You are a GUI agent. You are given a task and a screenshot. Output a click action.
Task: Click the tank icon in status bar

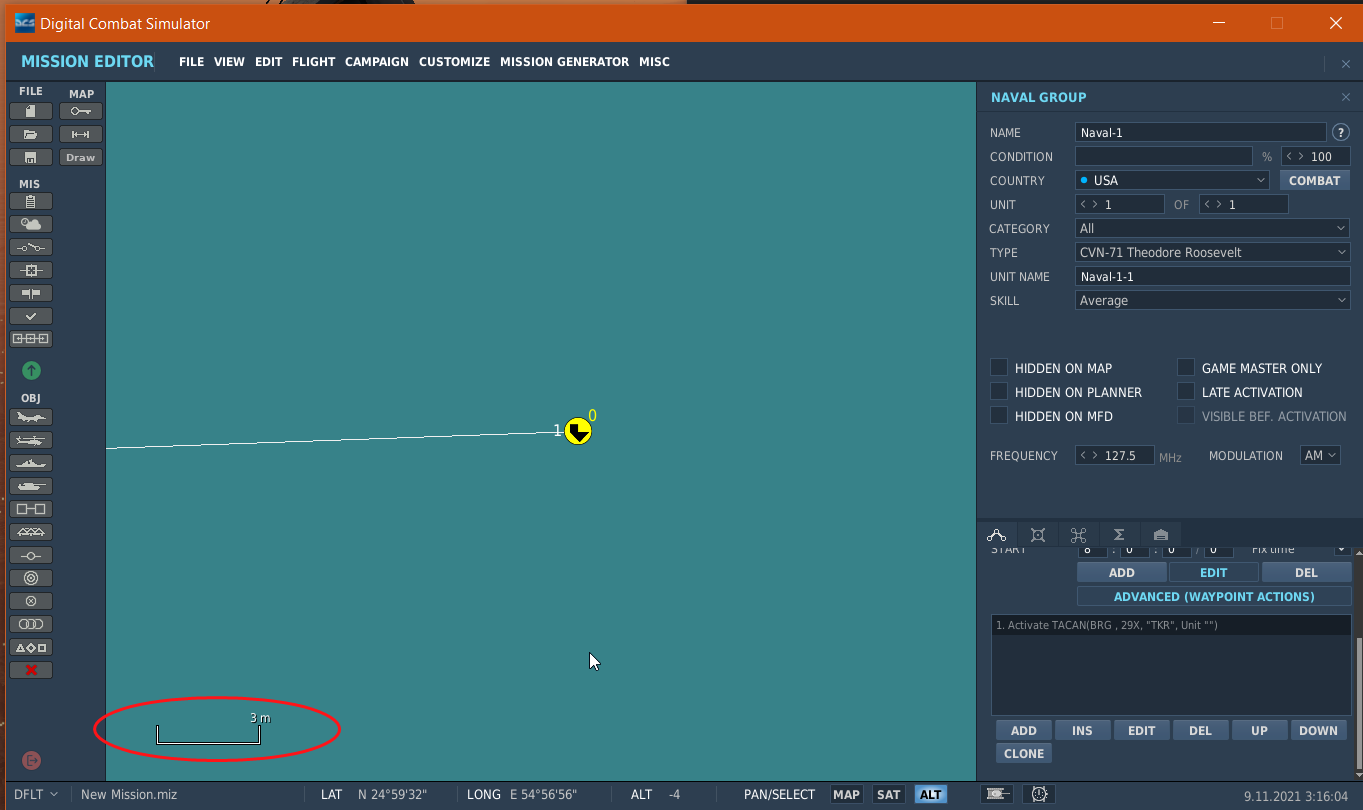(x=997, y=794)
